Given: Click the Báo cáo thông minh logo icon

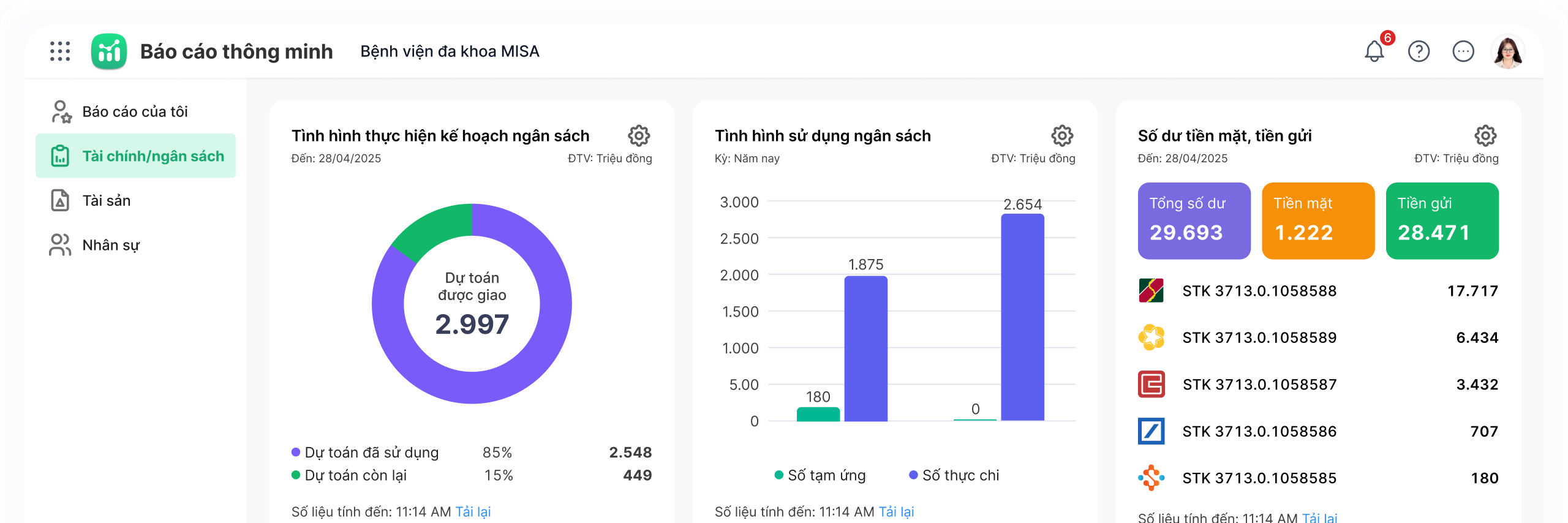Looking at the screenshot, I should [109, 51].
